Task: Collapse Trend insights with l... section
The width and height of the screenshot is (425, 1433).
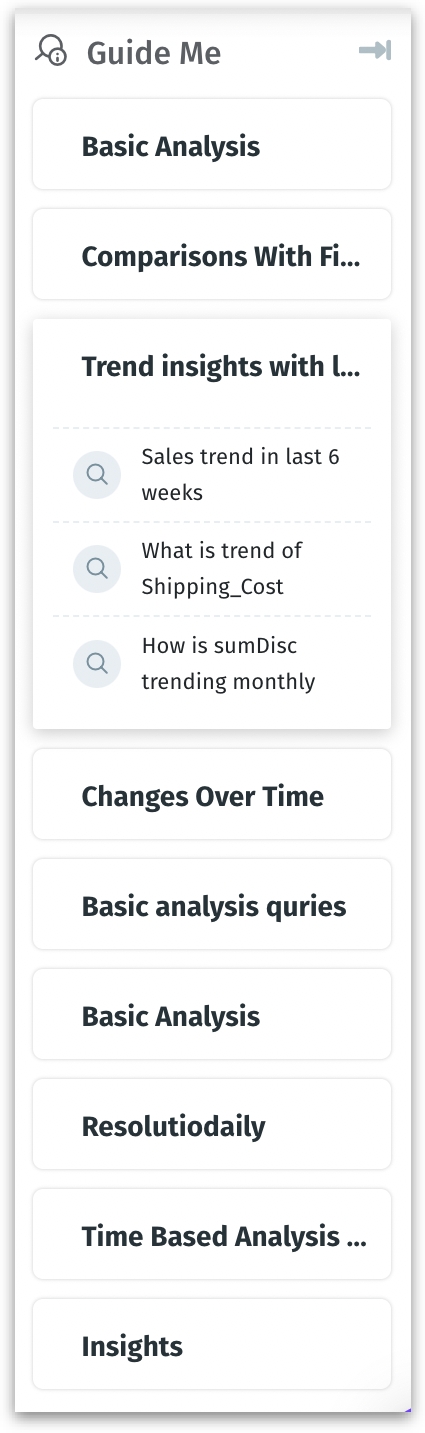Action: click(212, 367)
